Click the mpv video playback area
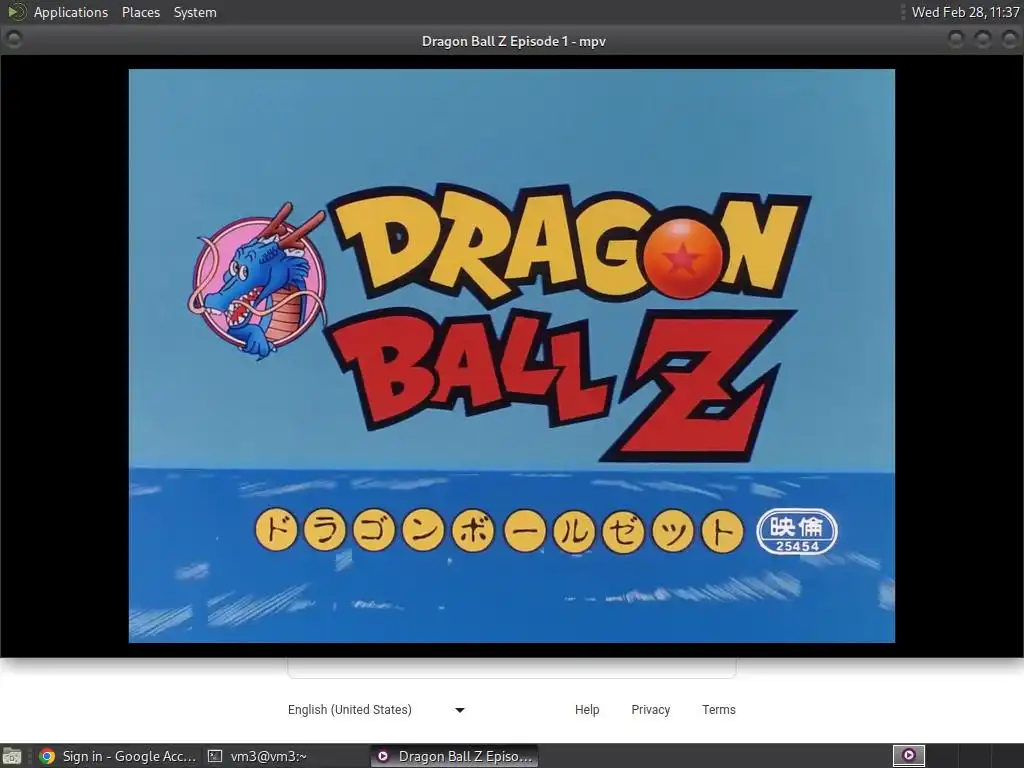 (511, 355)
